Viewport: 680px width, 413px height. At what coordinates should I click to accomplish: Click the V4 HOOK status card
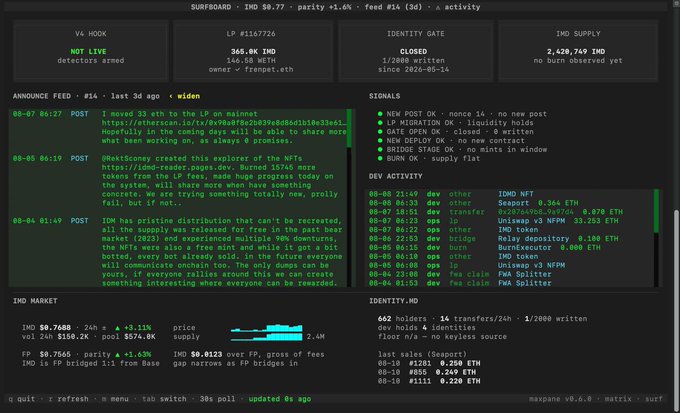[x=91, y=51]
